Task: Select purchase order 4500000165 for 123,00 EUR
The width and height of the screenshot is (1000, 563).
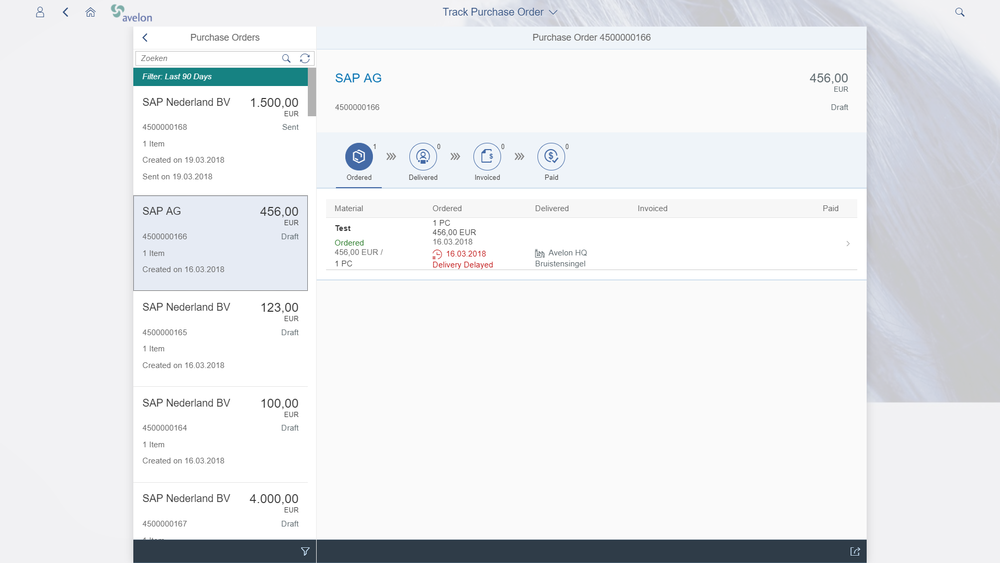Action: coord(221,339)
